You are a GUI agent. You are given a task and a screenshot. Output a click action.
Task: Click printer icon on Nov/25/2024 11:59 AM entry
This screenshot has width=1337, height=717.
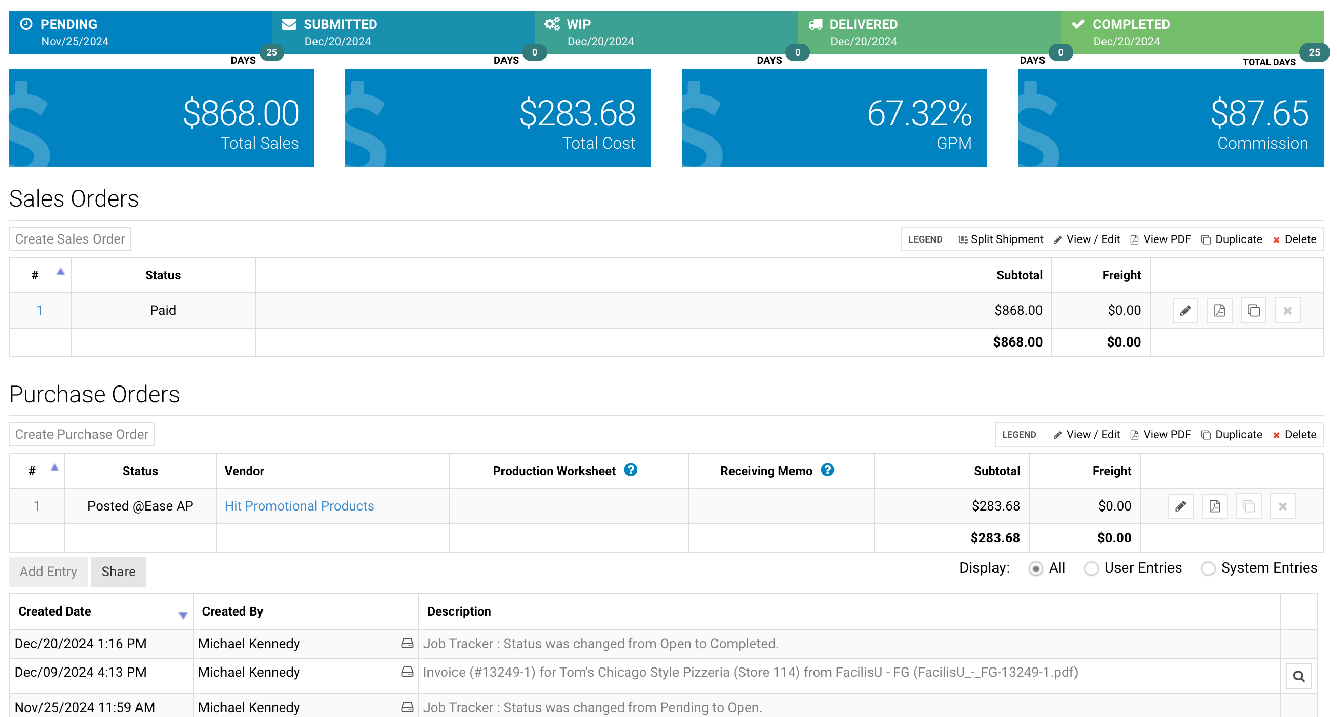click(x=407, y=707)
